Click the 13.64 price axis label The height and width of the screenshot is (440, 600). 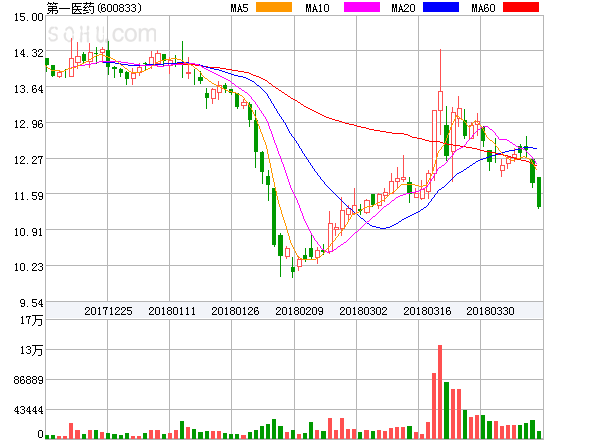(x=29, y=89)
